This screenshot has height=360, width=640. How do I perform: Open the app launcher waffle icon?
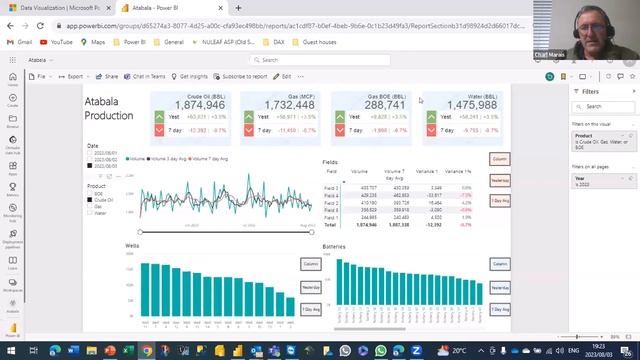pos(13,60)
